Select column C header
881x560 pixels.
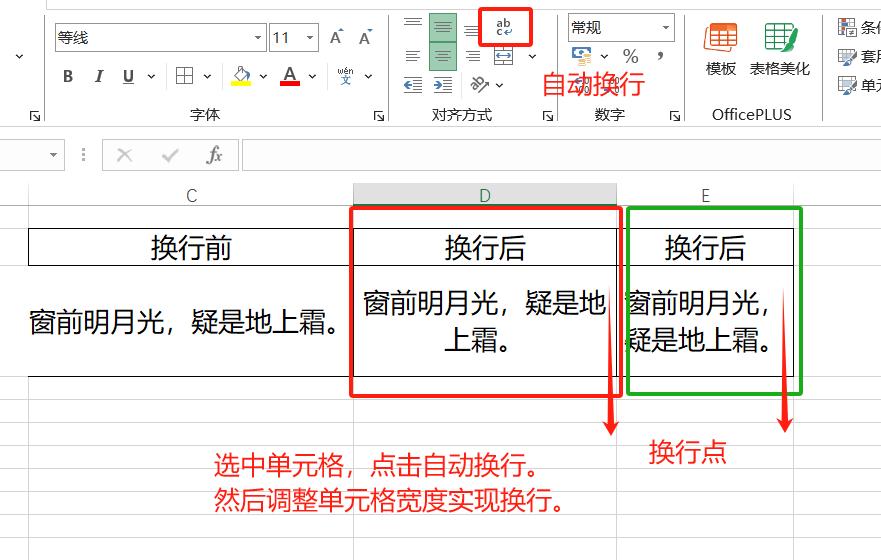click(191, 195)
